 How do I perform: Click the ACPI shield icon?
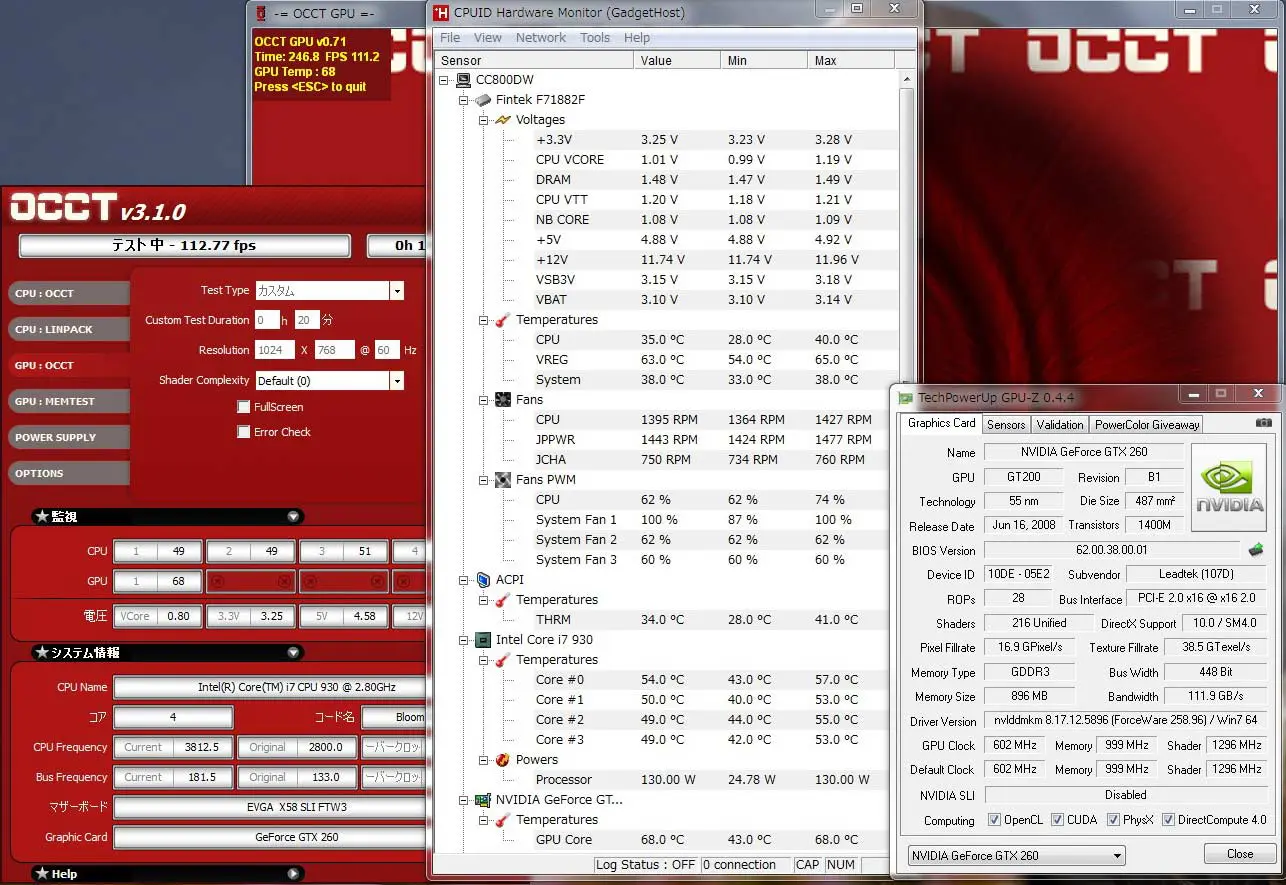coord(484,580)
